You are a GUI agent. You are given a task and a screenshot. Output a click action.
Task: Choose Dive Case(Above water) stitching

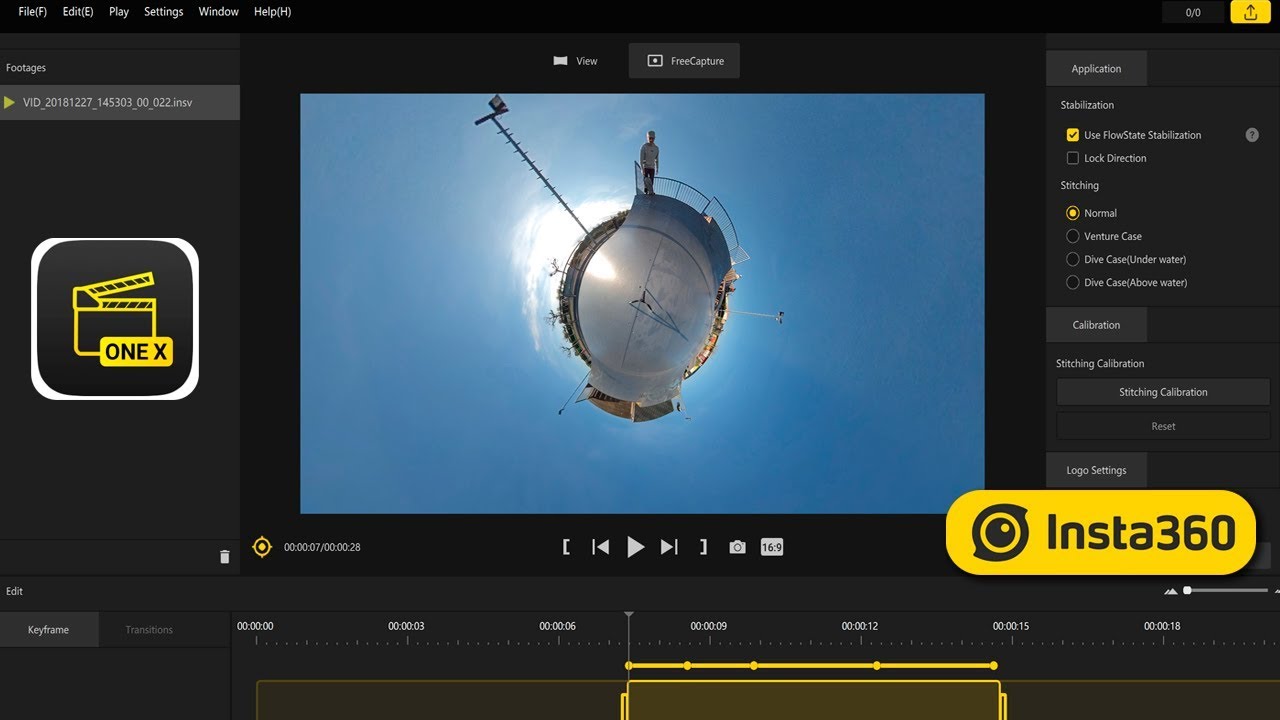[x=1073, y=282]
